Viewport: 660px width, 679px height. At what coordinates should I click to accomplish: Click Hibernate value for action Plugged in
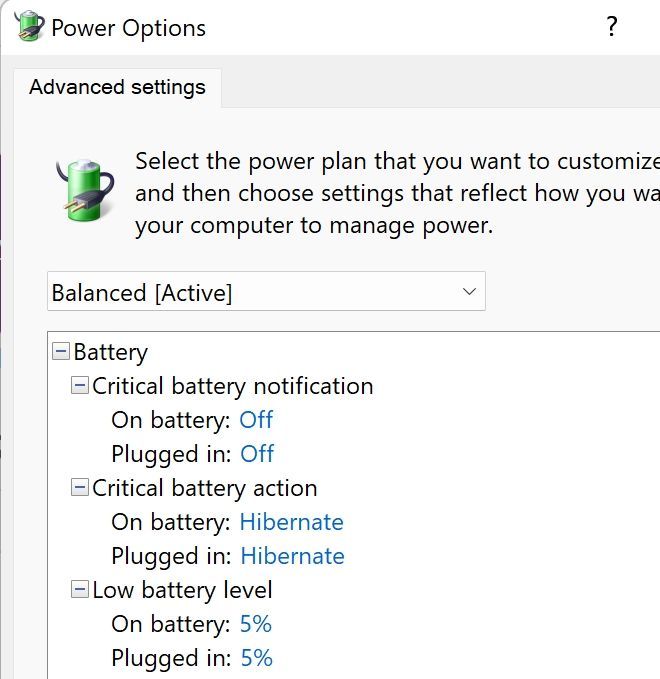coord(292,556)
